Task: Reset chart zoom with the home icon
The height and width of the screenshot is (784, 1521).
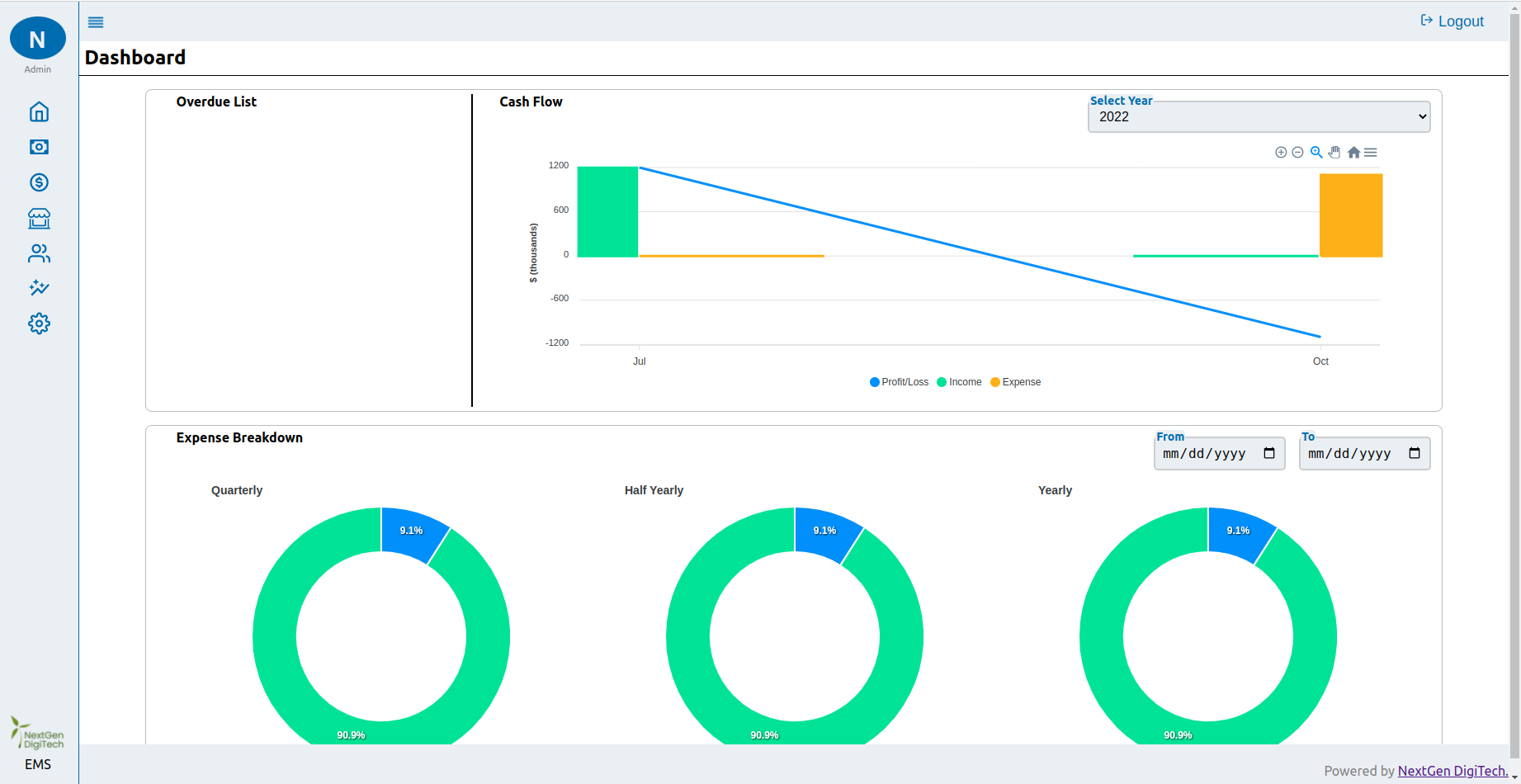Action: [x=1353, y=153]
